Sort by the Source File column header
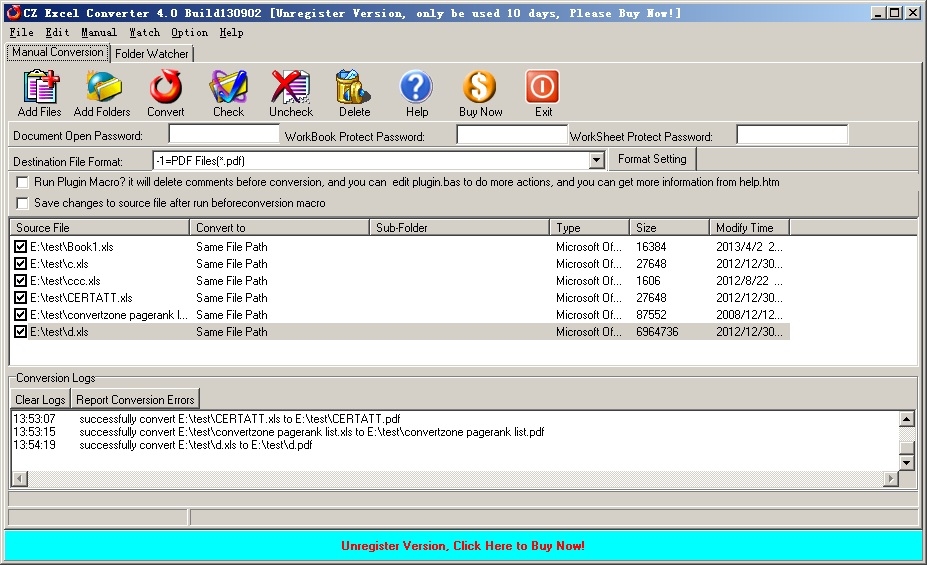 point(100,228)
